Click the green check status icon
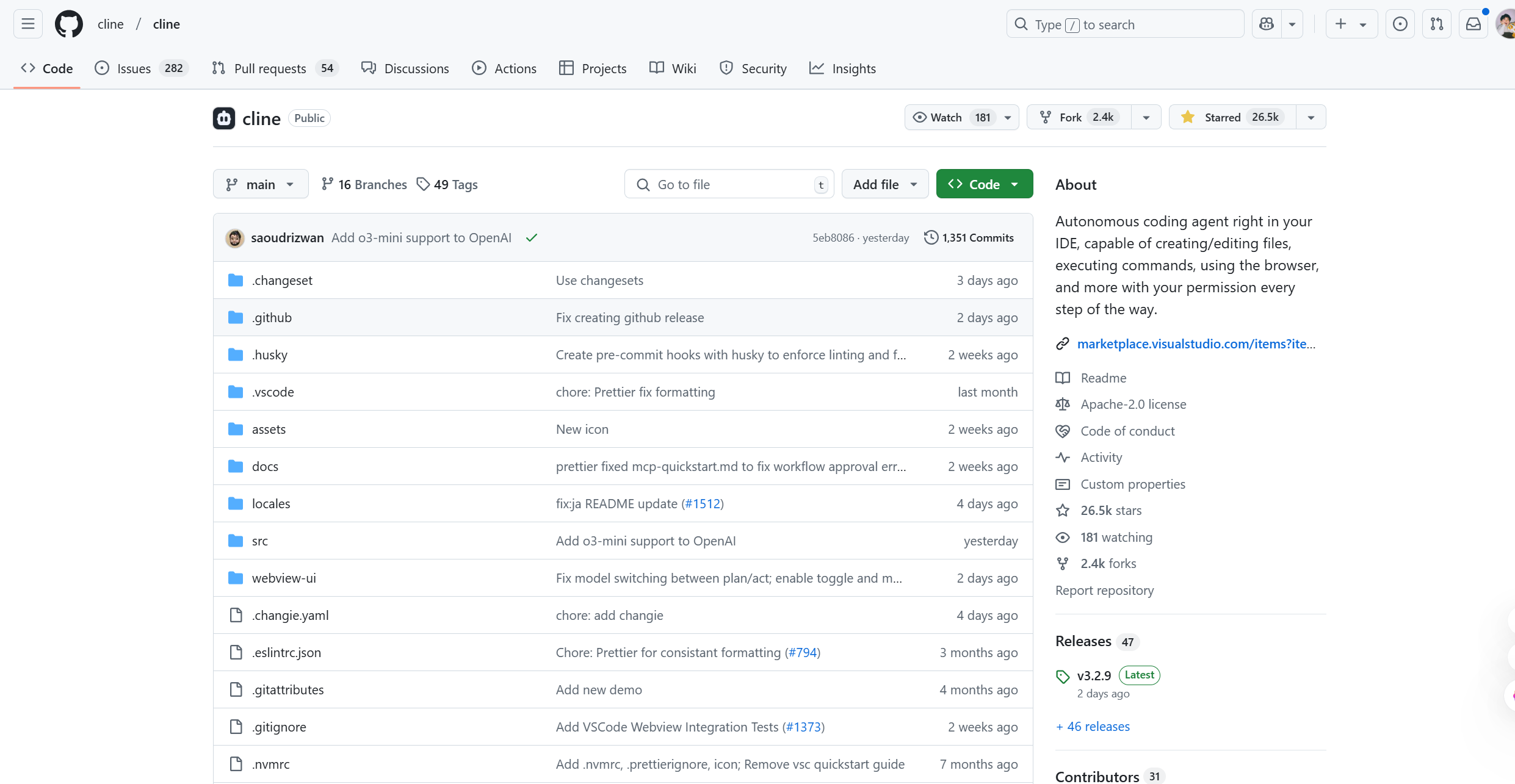 coord(532,238)
